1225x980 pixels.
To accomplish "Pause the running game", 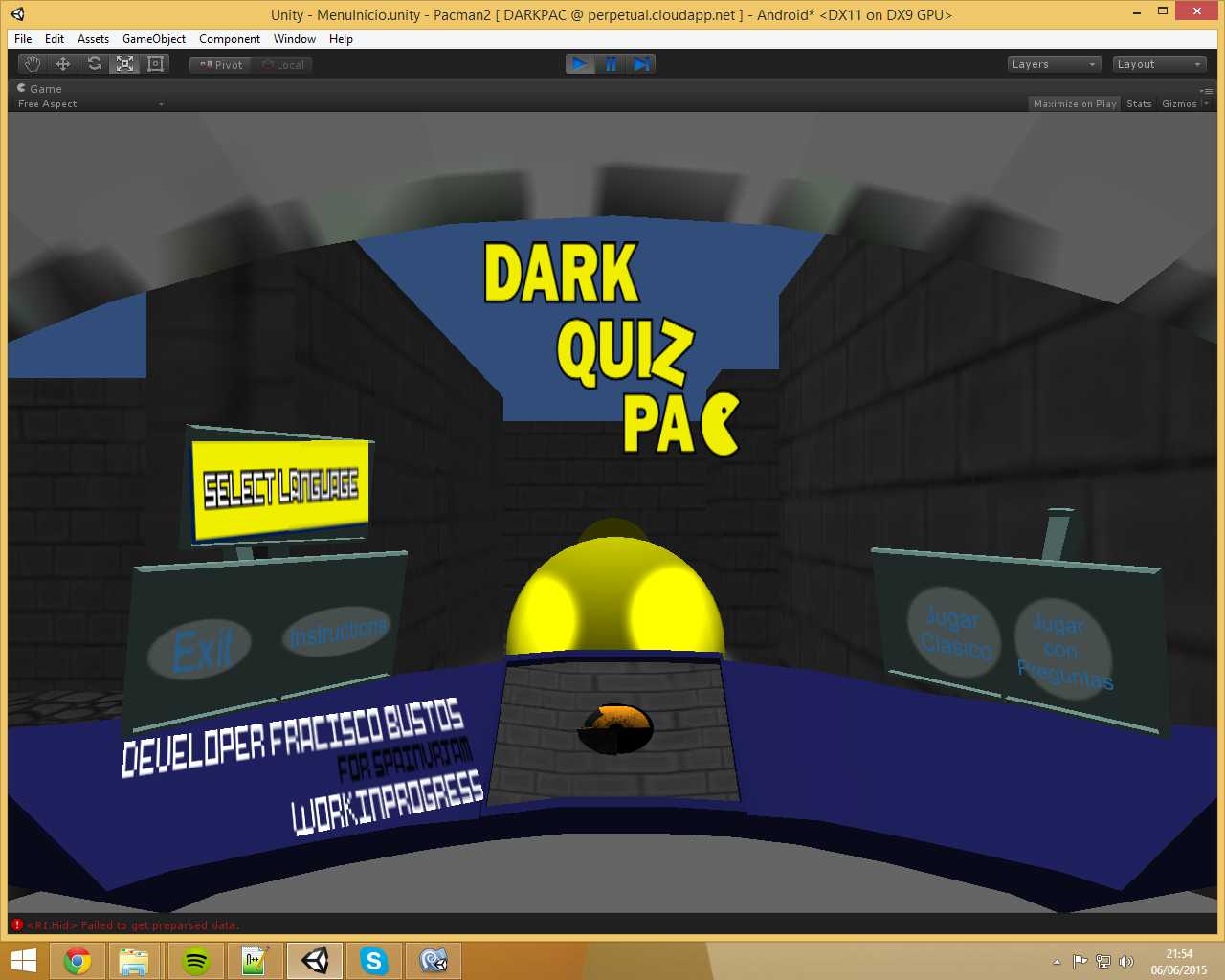I will pos(611,64).
